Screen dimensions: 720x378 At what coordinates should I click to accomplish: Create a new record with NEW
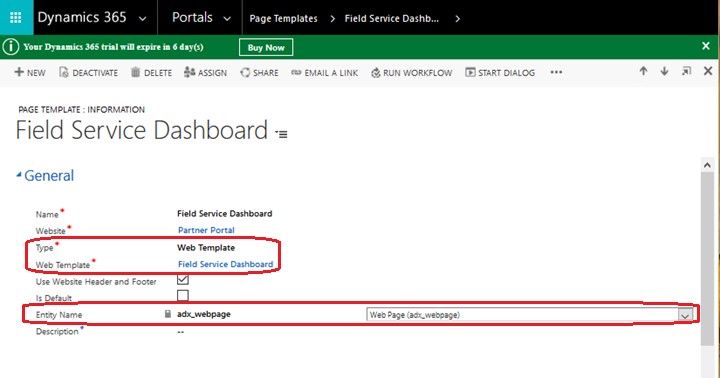click(x=30, y=73)
